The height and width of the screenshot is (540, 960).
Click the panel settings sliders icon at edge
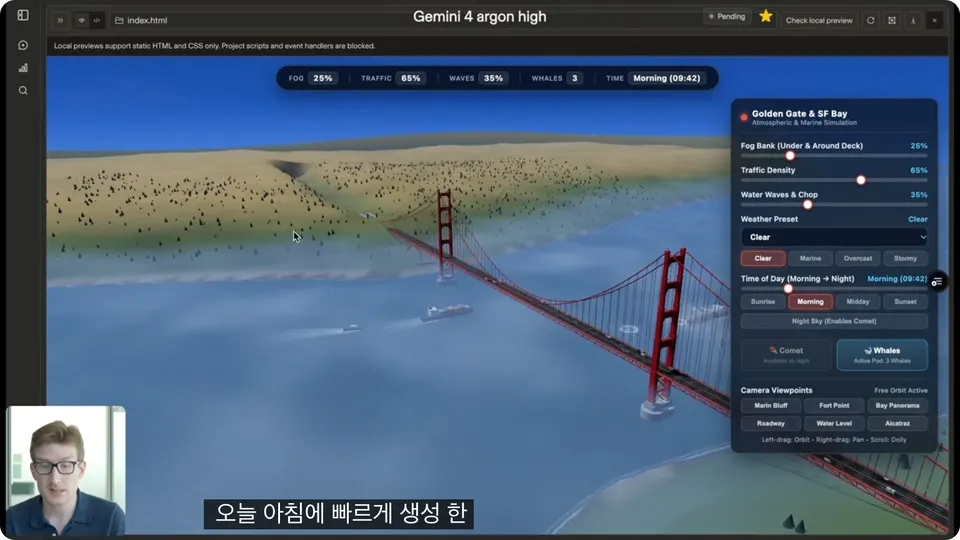tap(937, 282)
